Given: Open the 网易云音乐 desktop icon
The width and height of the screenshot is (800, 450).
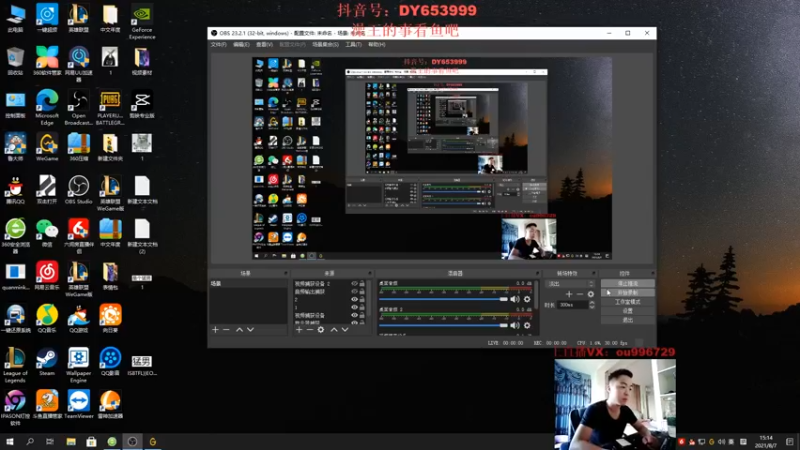Looking at the screenshot, I should 47,276.
